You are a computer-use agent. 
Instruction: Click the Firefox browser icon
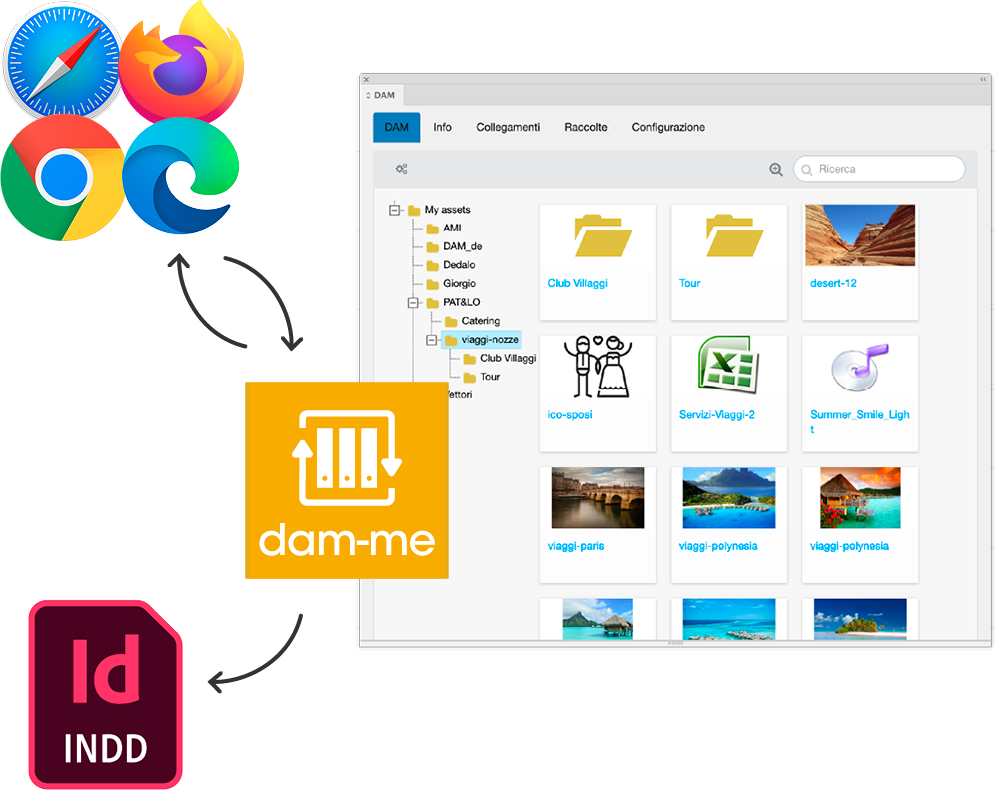[x=182, y=64]
